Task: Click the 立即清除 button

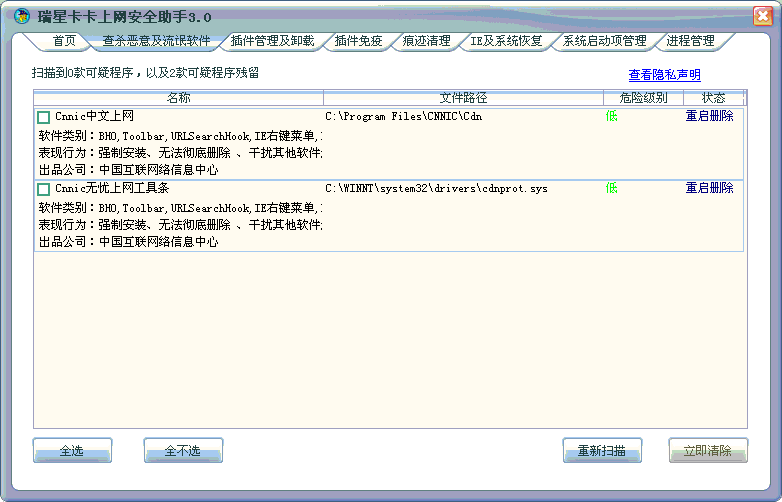Action: pyautogui.click(x=708, y=451)
